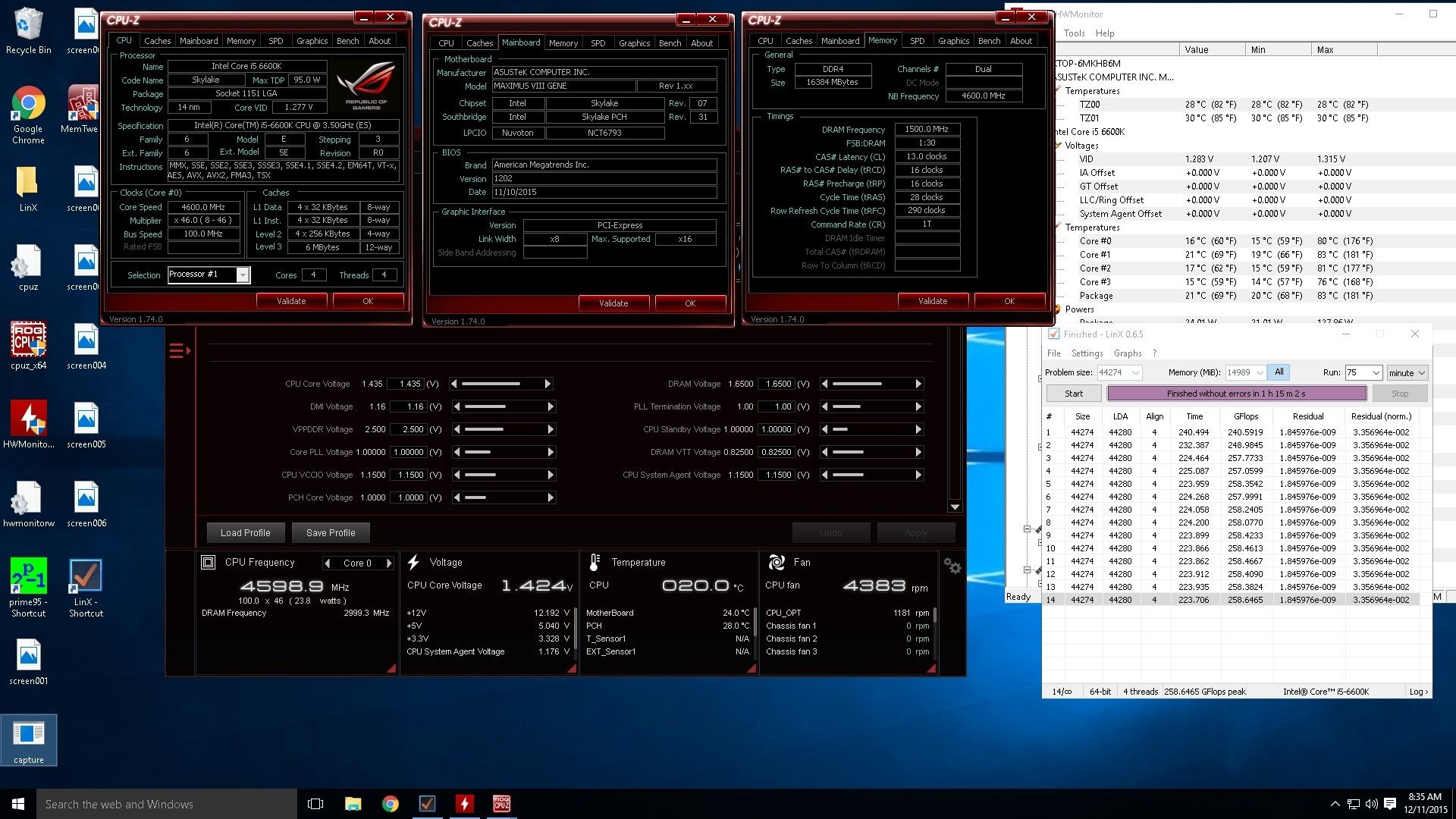Click the taskbar search box
The image size is (1456, 819).
[x=167, y=804]
